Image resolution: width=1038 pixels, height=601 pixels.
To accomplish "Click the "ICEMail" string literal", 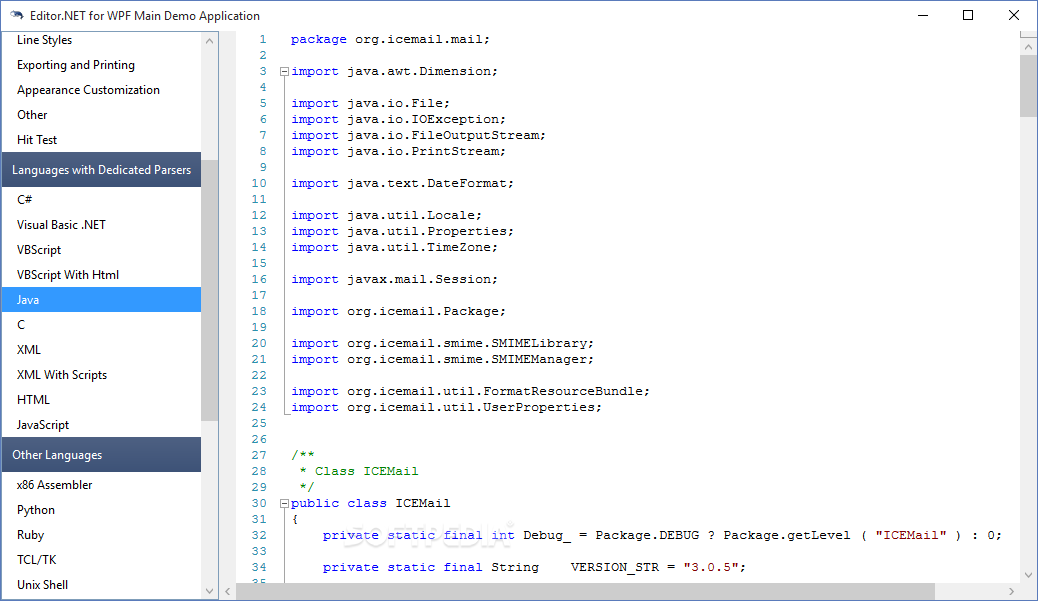I will point(911,535).
